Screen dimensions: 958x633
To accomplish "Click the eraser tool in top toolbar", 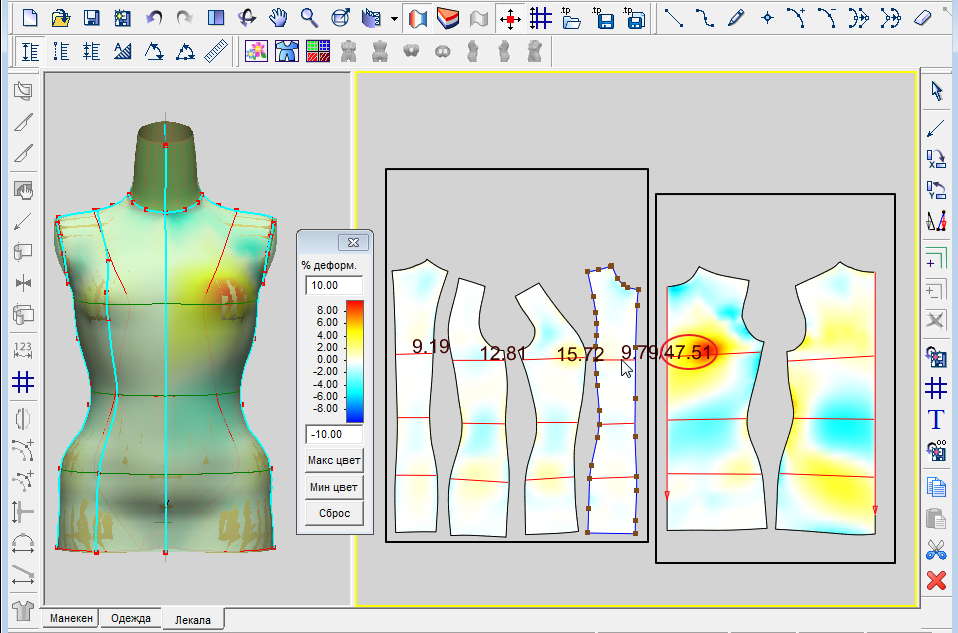I will (922, 18).
